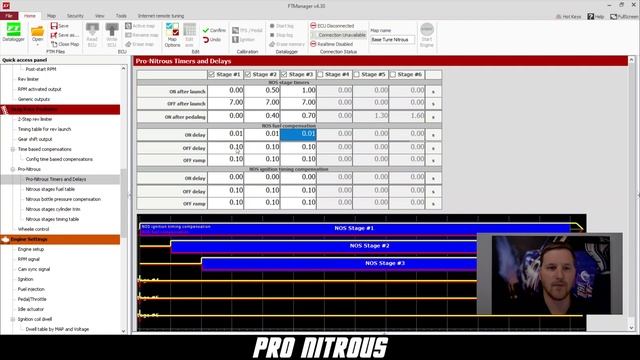Click the Close Map icon

(x=54, y=44)
